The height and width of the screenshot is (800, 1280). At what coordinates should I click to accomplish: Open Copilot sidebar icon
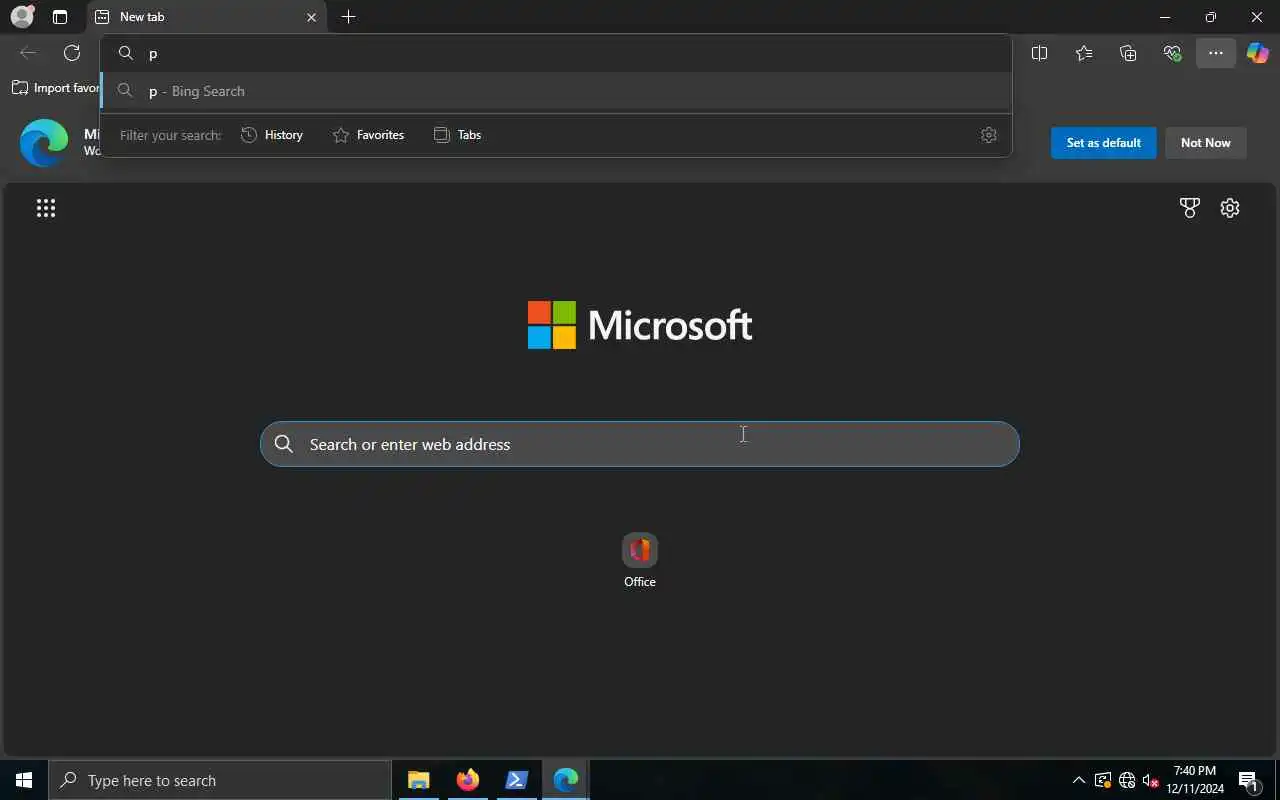[1258, 53]
